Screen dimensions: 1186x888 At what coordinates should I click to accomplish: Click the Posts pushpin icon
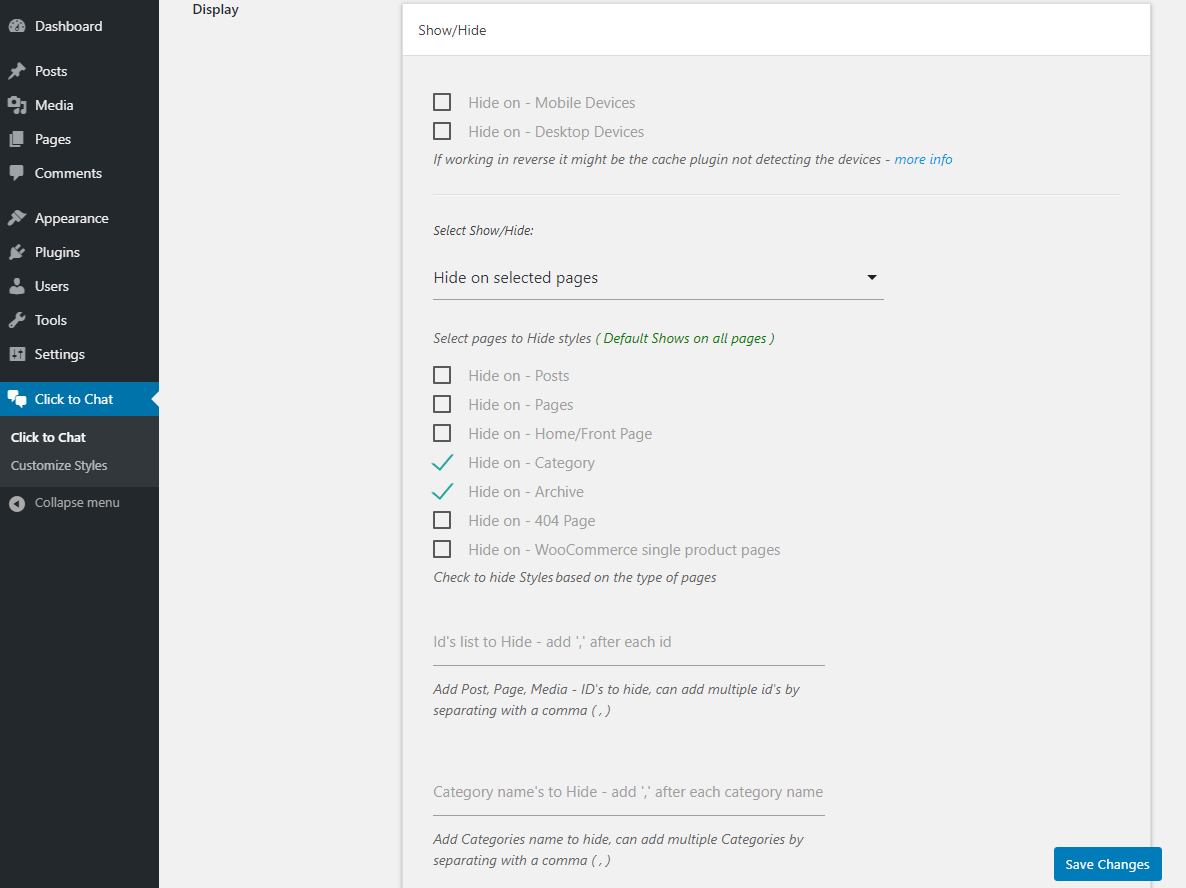(x=17, y=71)
